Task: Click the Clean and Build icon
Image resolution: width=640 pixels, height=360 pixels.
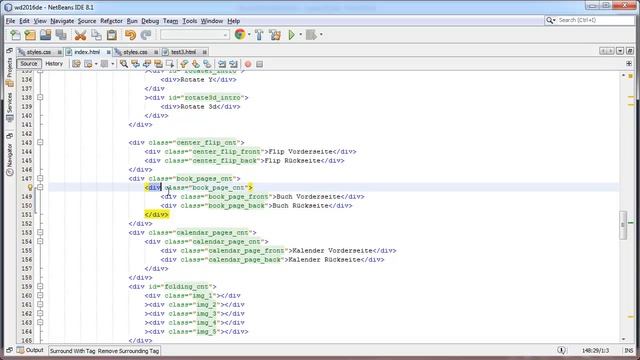Action: pos(275,35)
